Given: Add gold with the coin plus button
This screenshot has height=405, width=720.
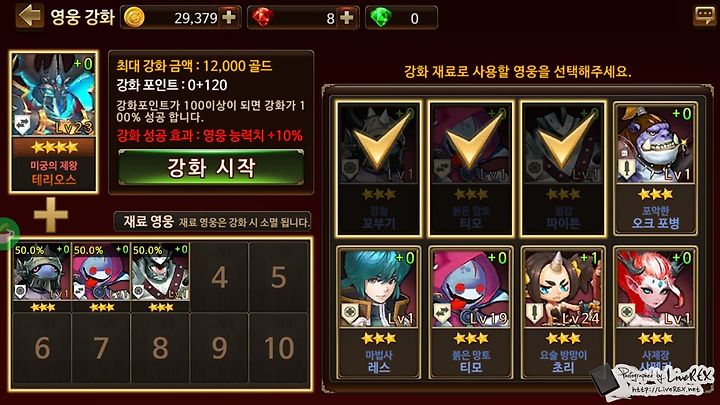Looking at the screenshot, I should point(229,17).
